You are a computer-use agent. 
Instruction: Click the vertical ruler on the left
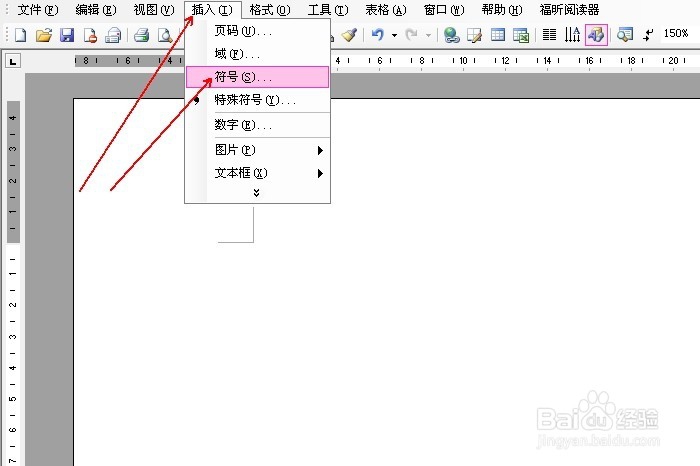click(x=13, y=281)
